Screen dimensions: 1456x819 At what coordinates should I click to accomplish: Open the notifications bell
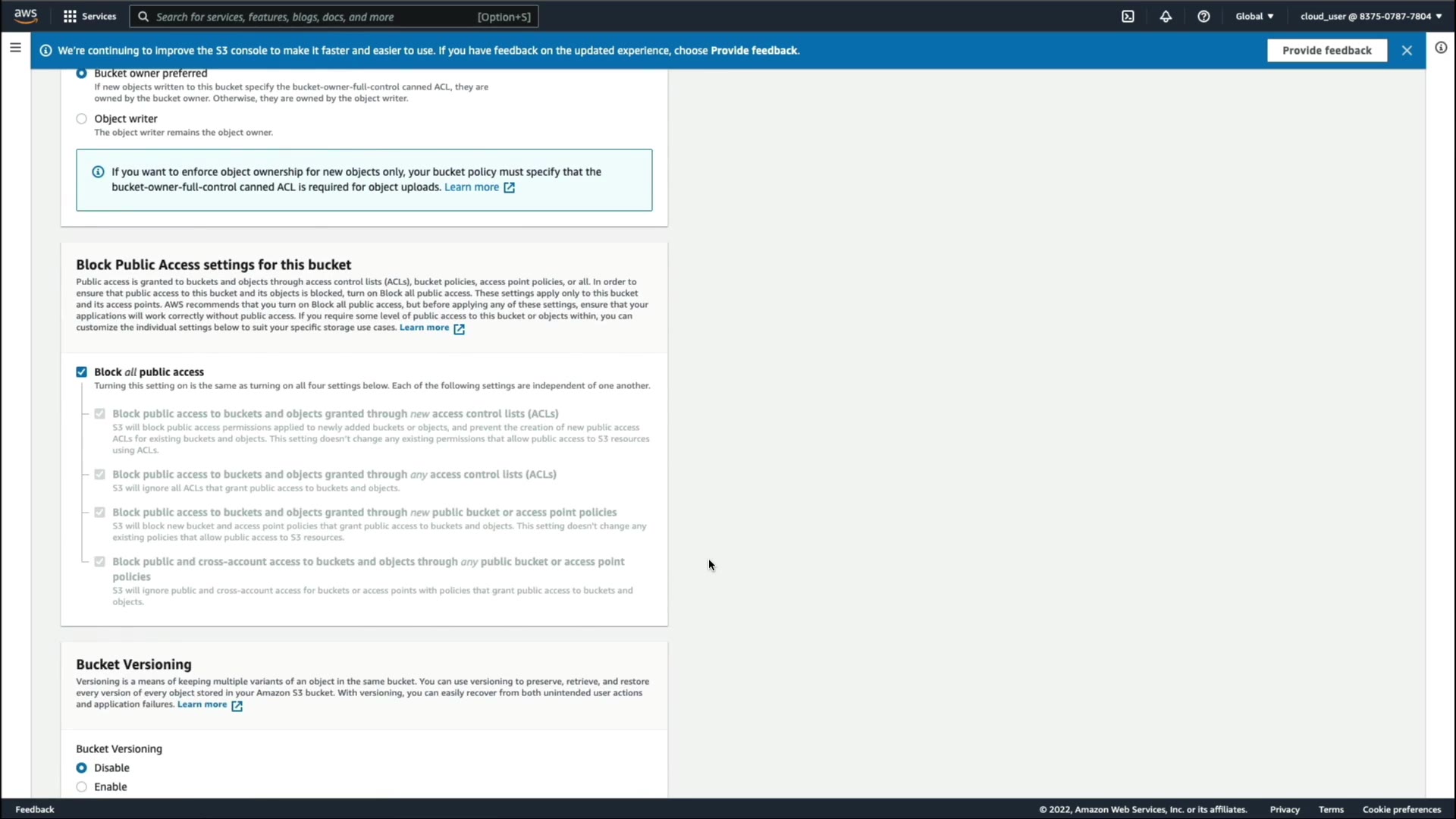tap(1166, 16)
